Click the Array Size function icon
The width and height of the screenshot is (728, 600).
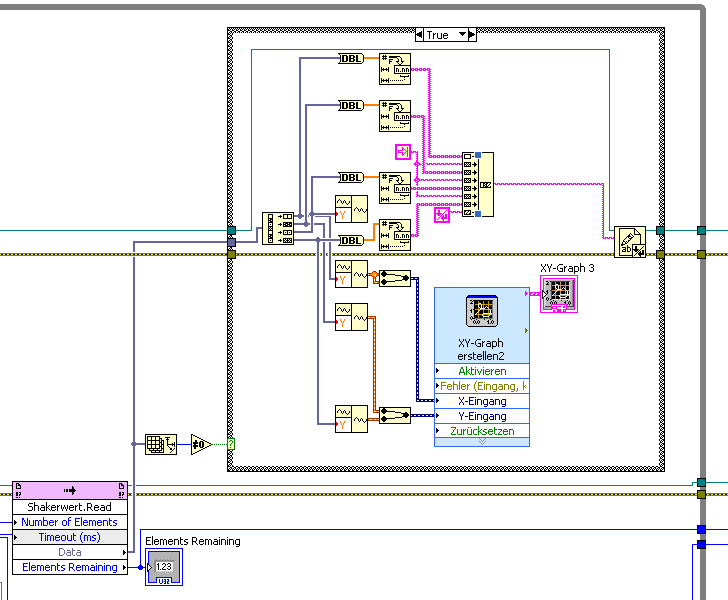point(161,444)
